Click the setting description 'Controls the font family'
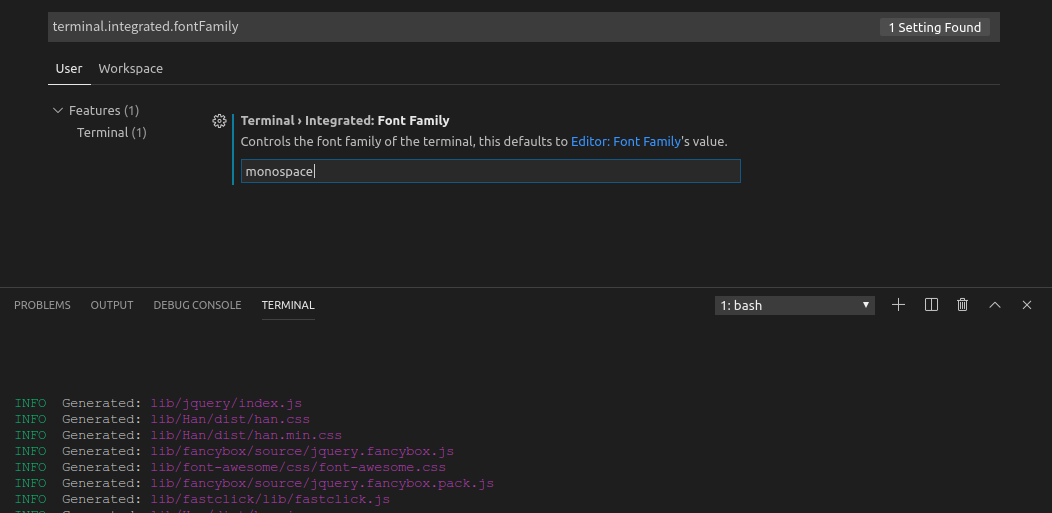1052x513 pixels. 484,142
